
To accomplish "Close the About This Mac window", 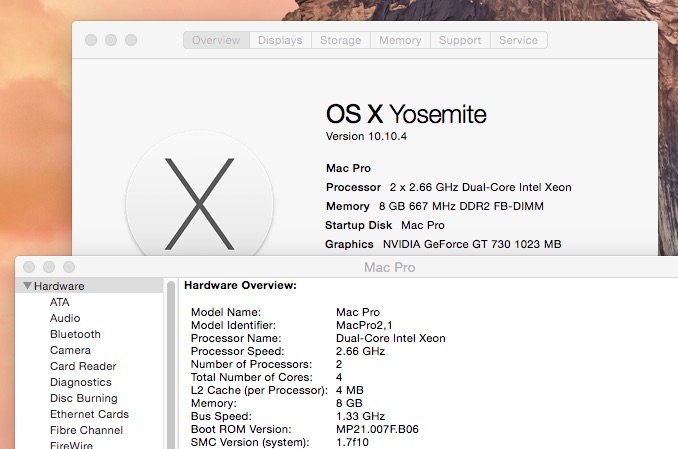I will pyautogui.click(x=91, y=40).
